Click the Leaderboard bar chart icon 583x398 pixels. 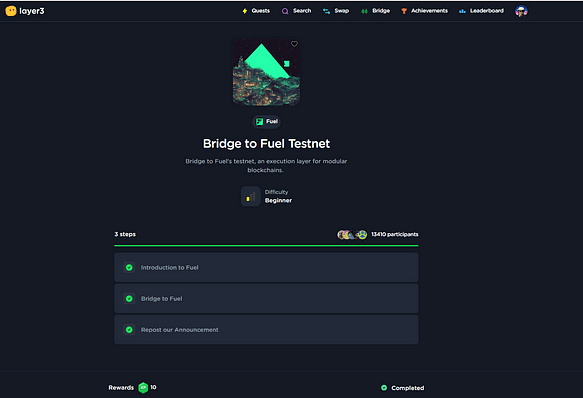click(x=462, y=11)
